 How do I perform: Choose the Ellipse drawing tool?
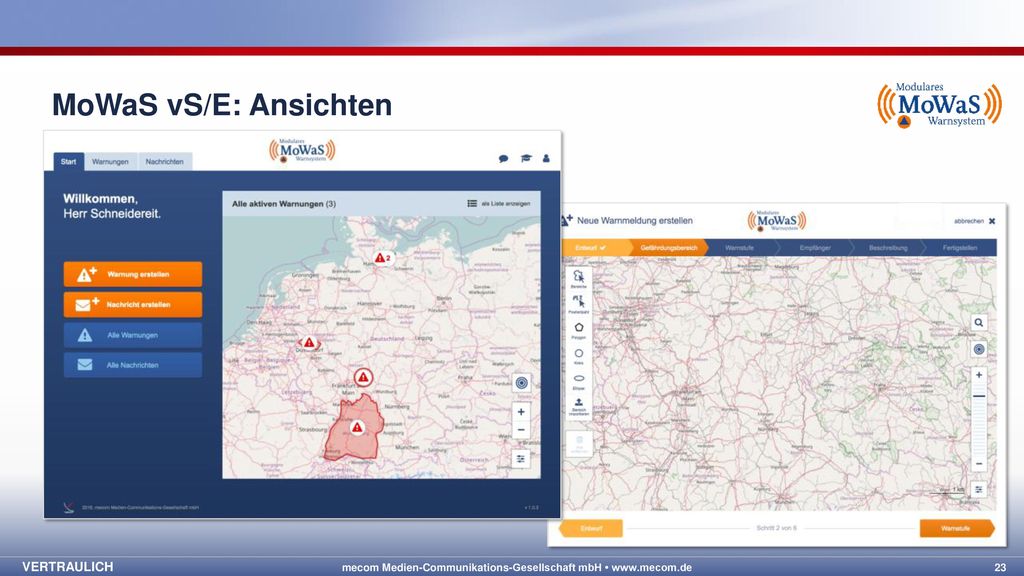pos(579,381)
